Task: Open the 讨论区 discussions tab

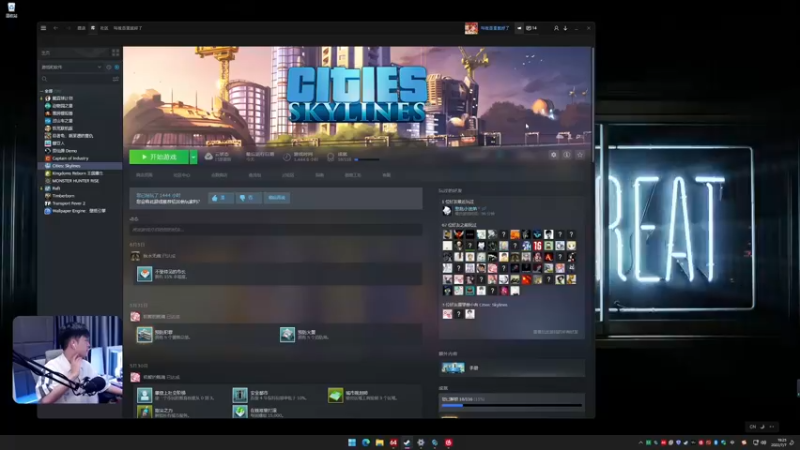Action: coord(288,175)
